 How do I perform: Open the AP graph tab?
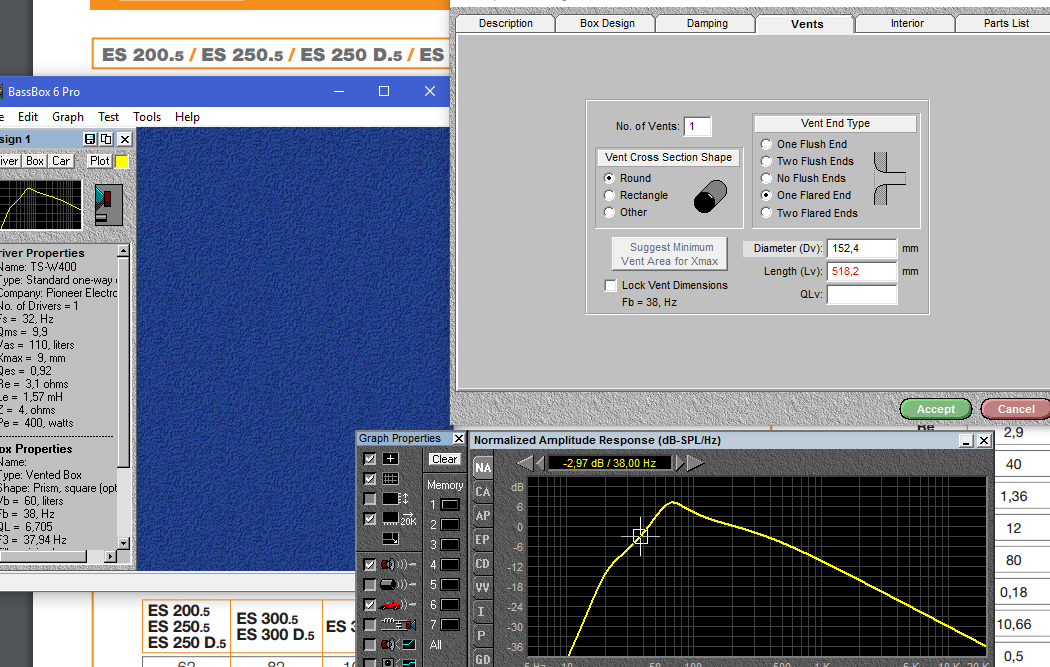(483, 516)
